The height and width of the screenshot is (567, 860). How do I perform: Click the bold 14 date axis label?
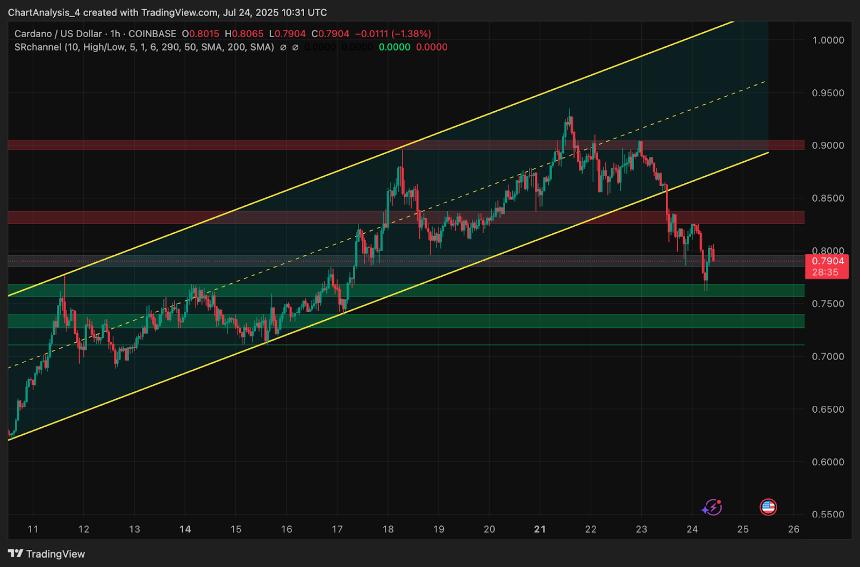(x=185, y=529)
